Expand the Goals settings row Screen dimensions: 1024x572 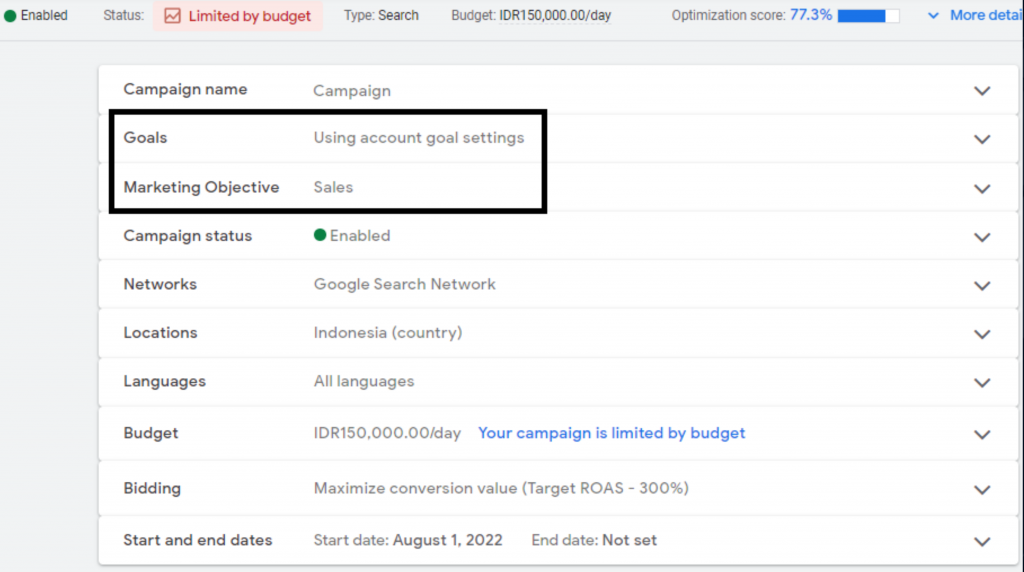click(982, 139)
